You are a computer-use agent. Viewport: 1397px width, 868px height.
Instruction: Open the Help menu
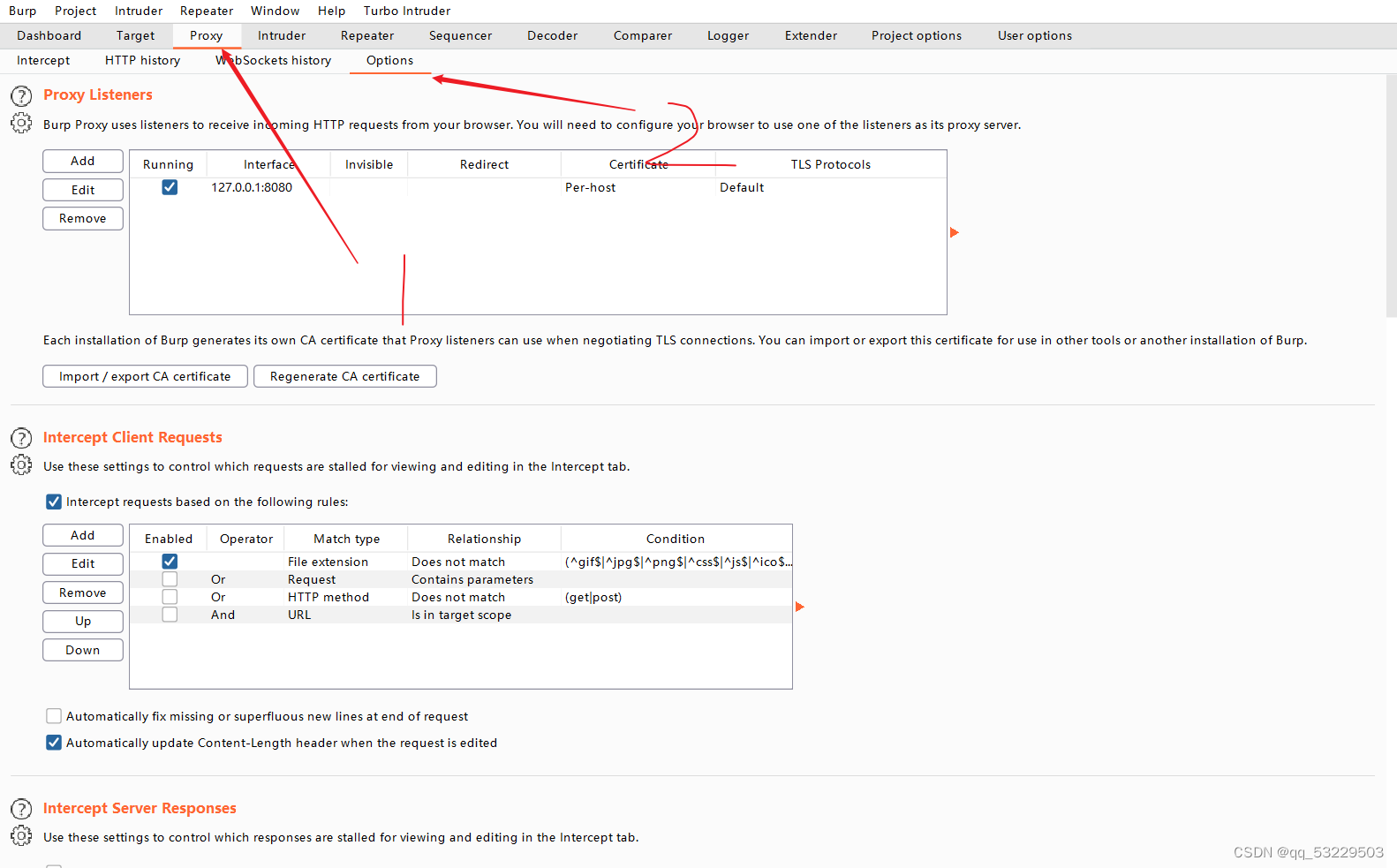click(332, 11)
